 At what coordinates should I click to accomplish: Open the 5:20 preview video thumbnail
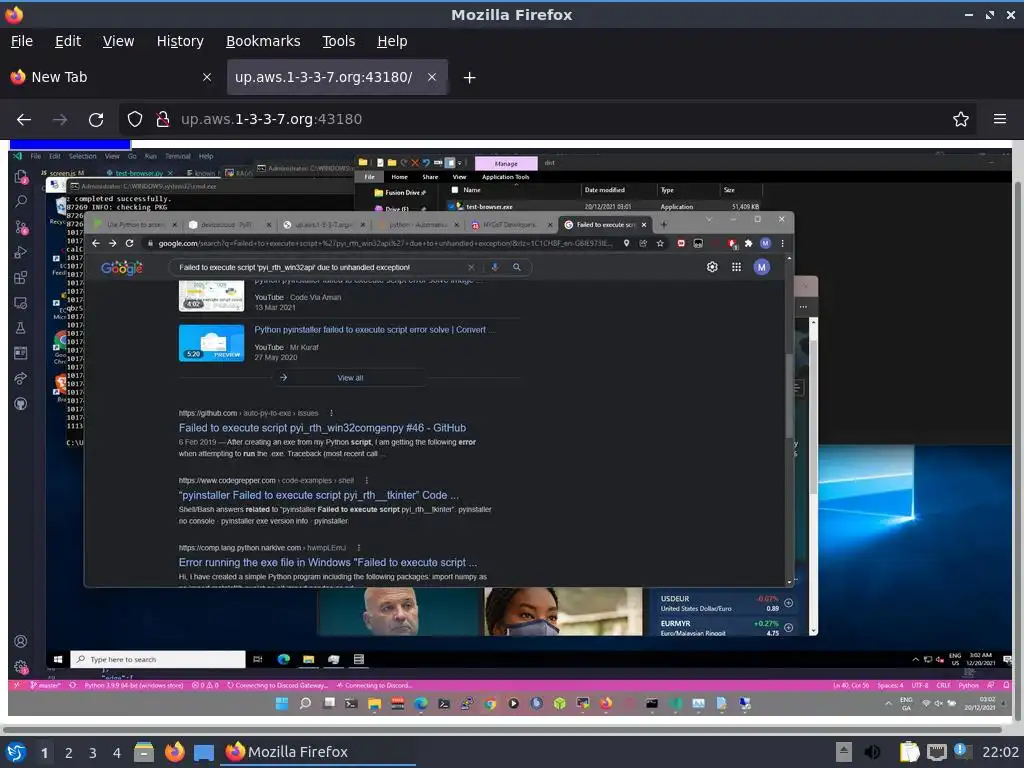coord(212,343)
